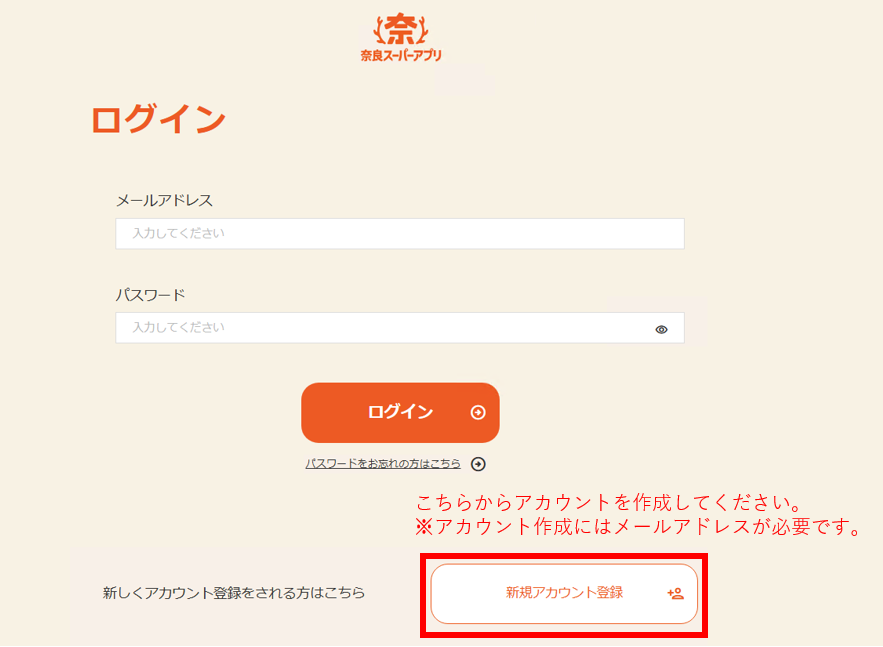
Task: Click the red-highlighted account creation area
Action: pos(563,593)
